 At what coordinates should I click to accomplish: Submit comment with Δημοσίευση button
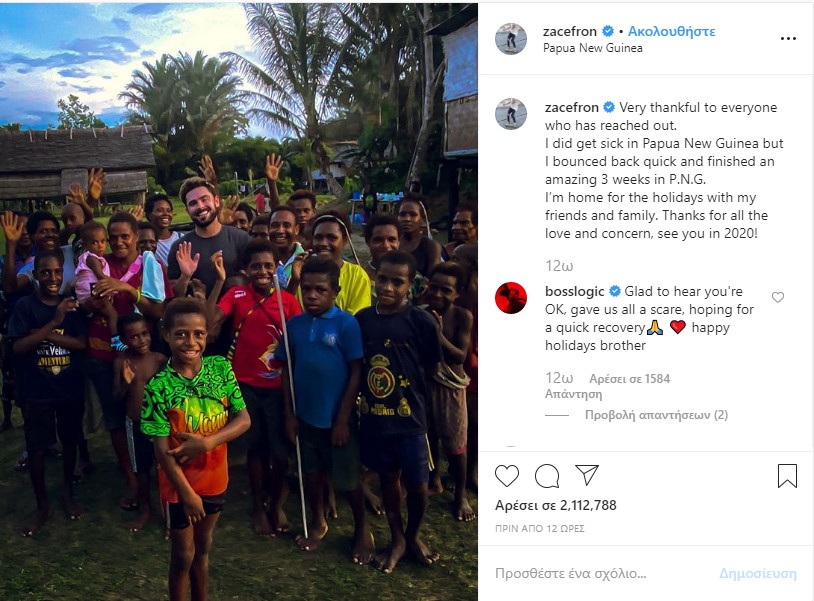pyautogui.click(x=757, y=573)
